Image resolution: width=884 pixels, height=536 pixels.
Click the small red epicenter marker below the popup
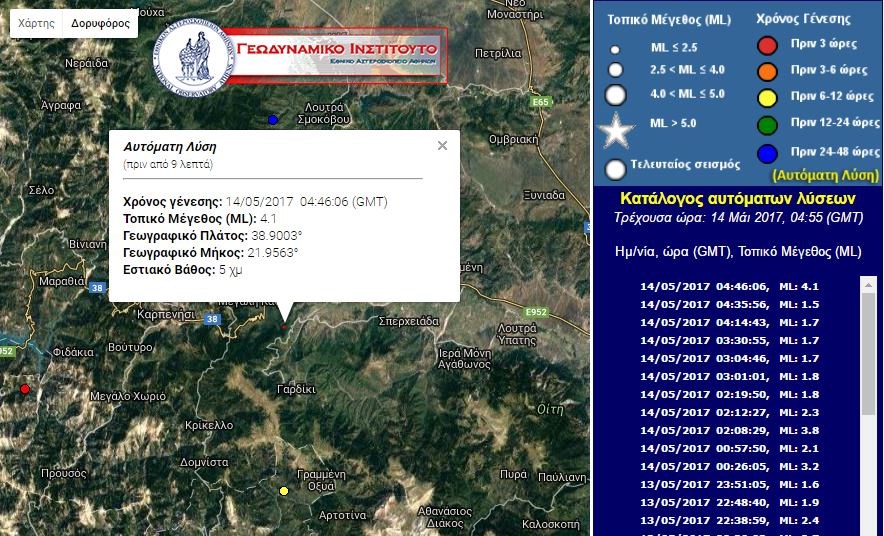tap(283, 326)
